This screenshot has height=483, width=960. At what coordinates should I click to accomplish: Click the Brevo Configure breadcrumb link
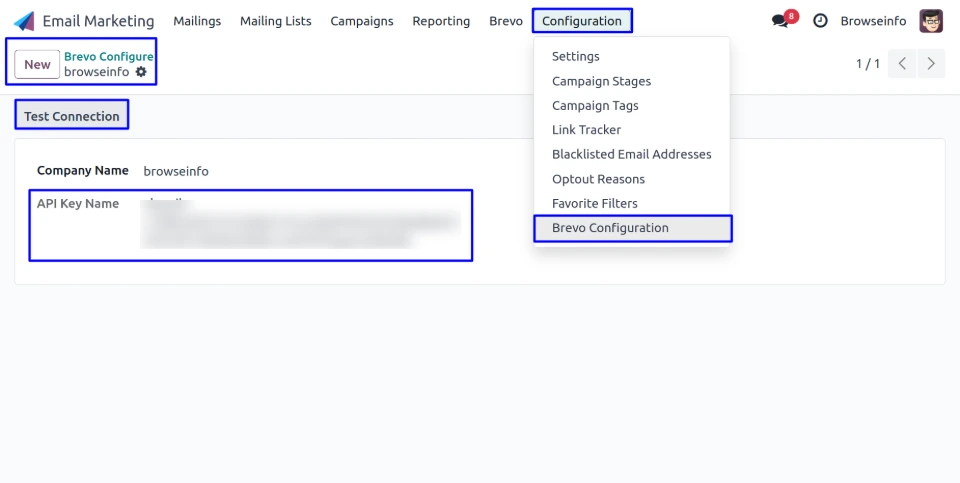(x=108, y=57)
